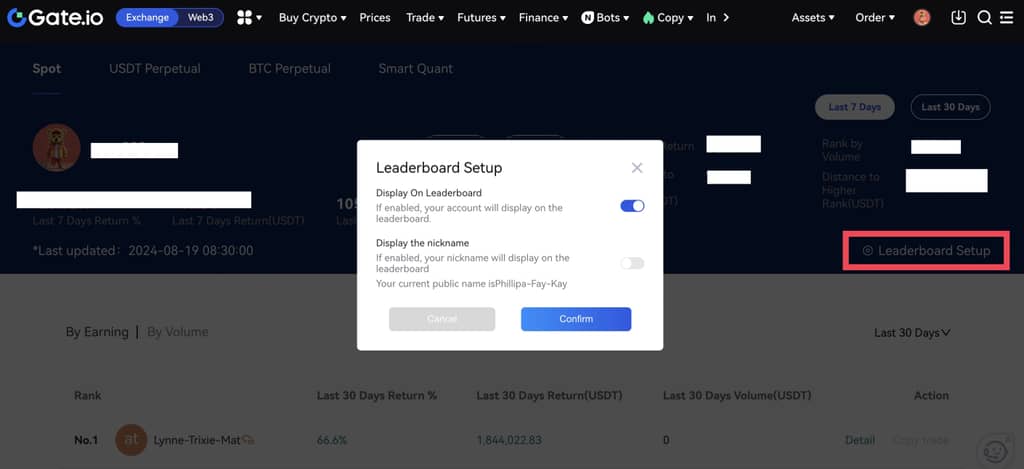Open the hamburger menu icon at top right

tap(1006, 17)
